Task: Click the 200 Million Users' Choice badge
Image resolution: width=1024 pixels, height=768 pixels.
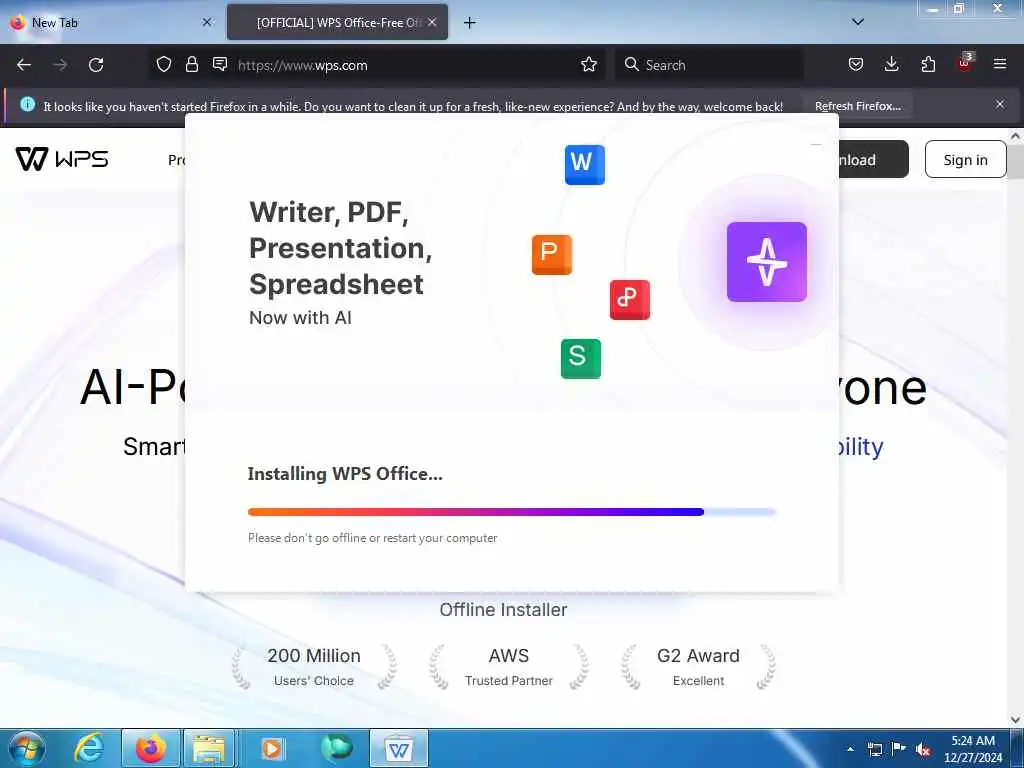Action: click(x=314, y=667)
